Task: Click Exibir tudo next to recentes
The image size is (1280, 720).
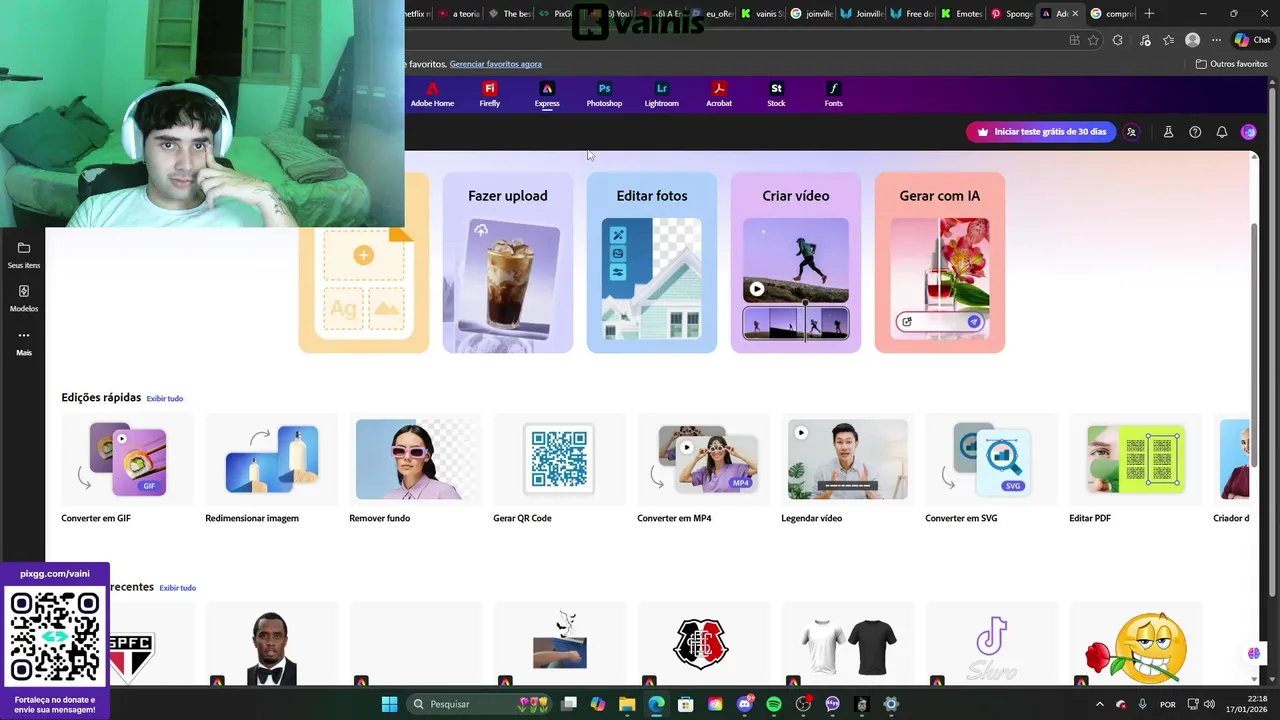Action: (x=177, y=588)
